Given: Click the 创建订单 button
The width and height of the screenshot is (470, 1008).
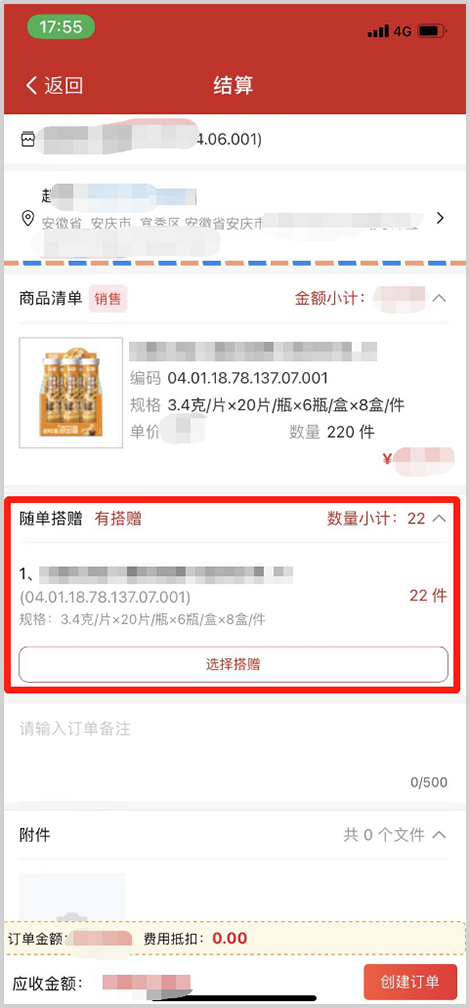Looking at the screenshot, I should 410,982.
